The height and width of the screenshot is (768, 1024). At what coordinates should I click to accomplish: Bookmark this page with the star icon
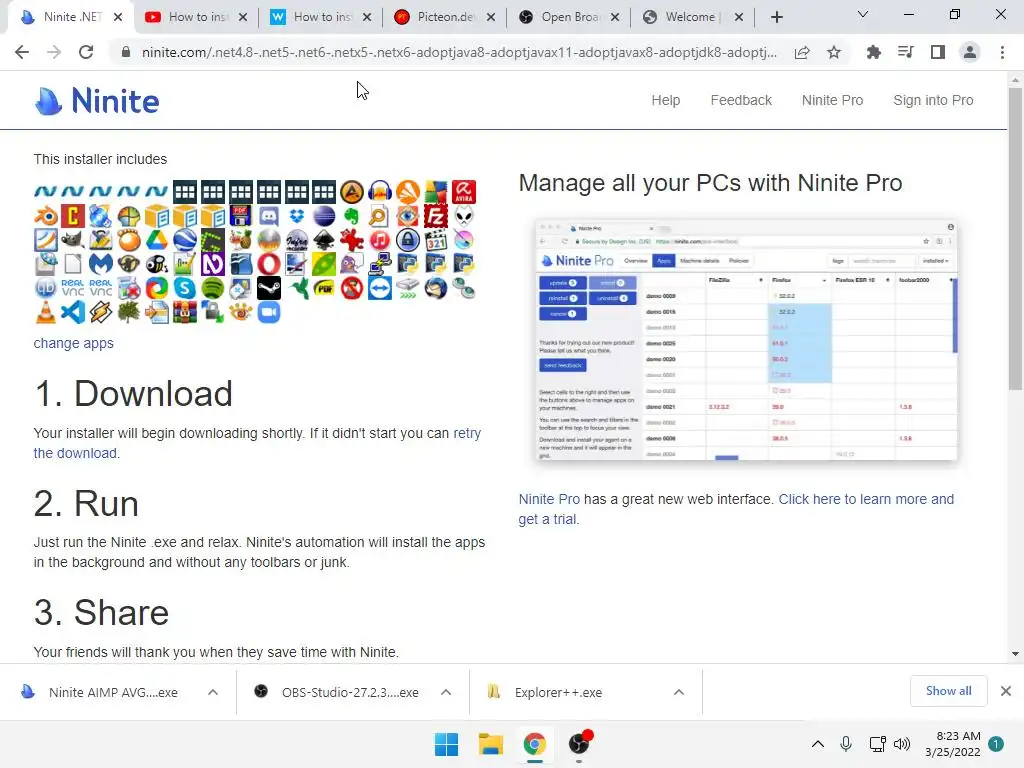[834, 52]
